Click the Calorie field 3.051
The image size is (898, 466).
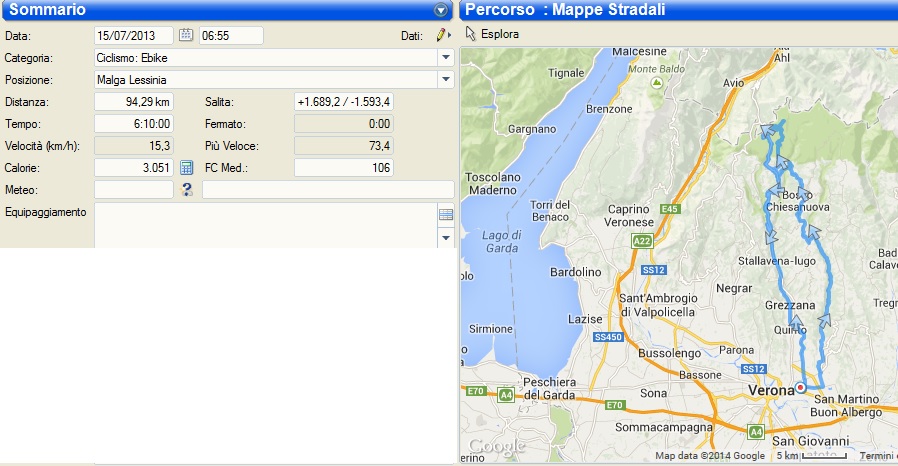point(133,168)
